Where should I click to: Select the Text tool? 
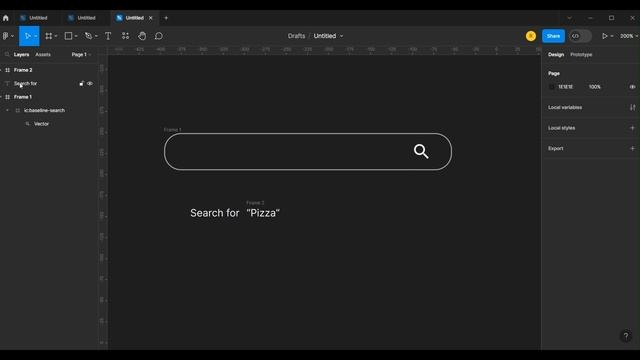coord(108,36)
